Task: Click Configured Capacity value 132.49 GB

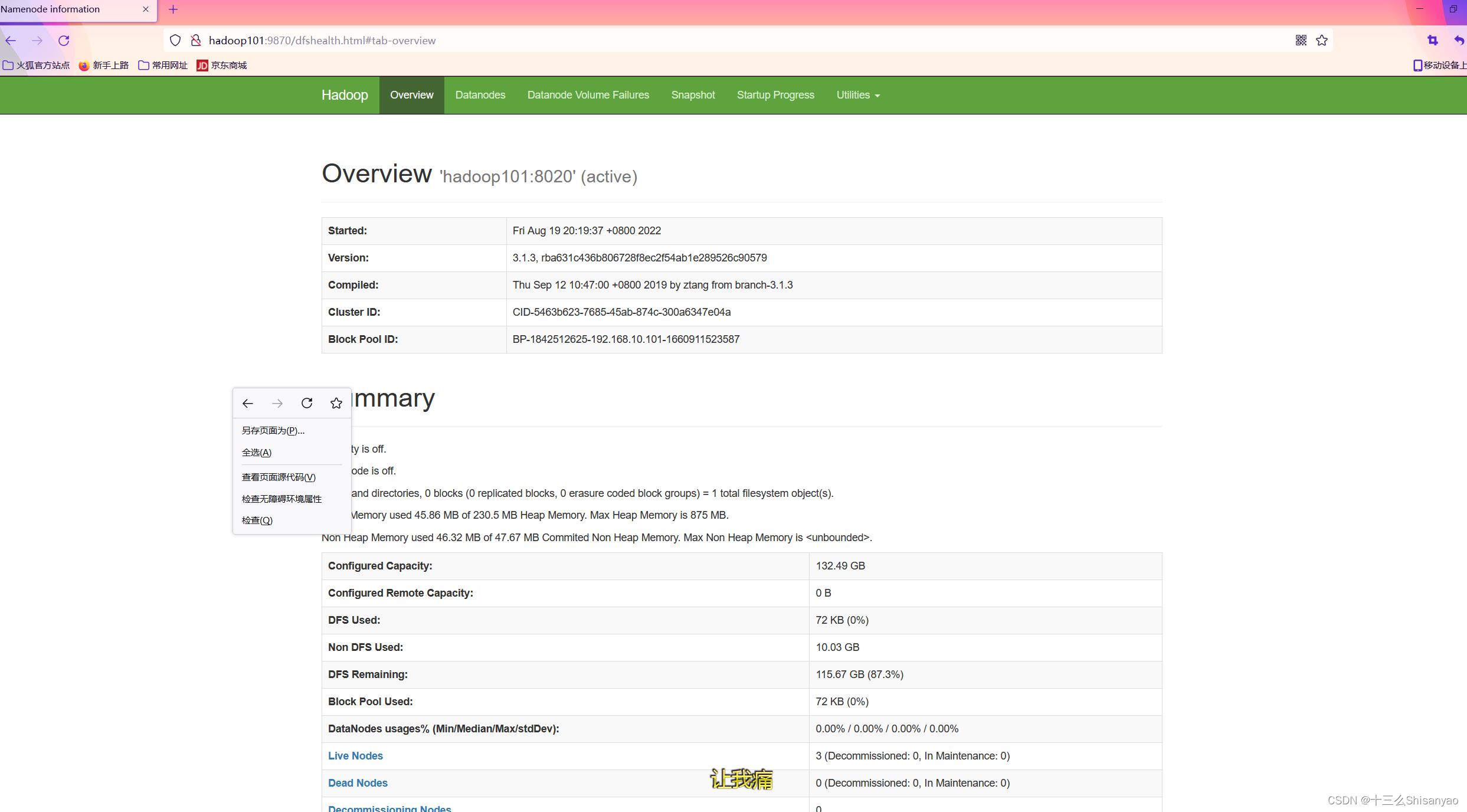Action: pyautogui.click(x=840, y=566)
